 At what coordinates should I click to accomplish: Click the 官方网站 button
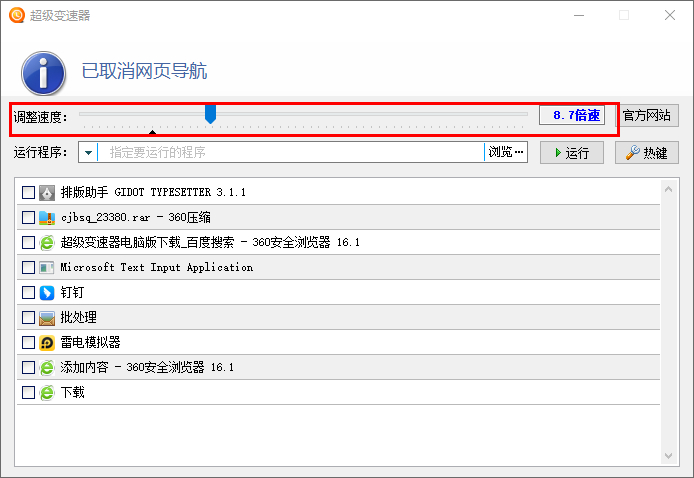click(647, 116)
